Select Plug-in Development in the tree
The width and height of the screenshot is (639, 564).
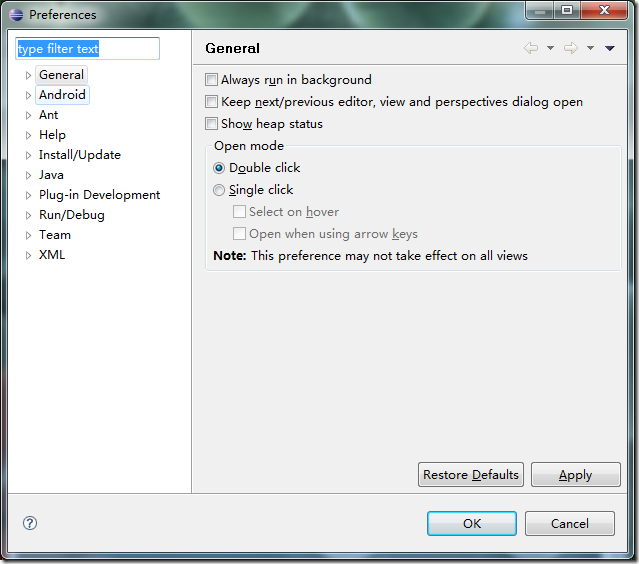[x=99, y=195]
